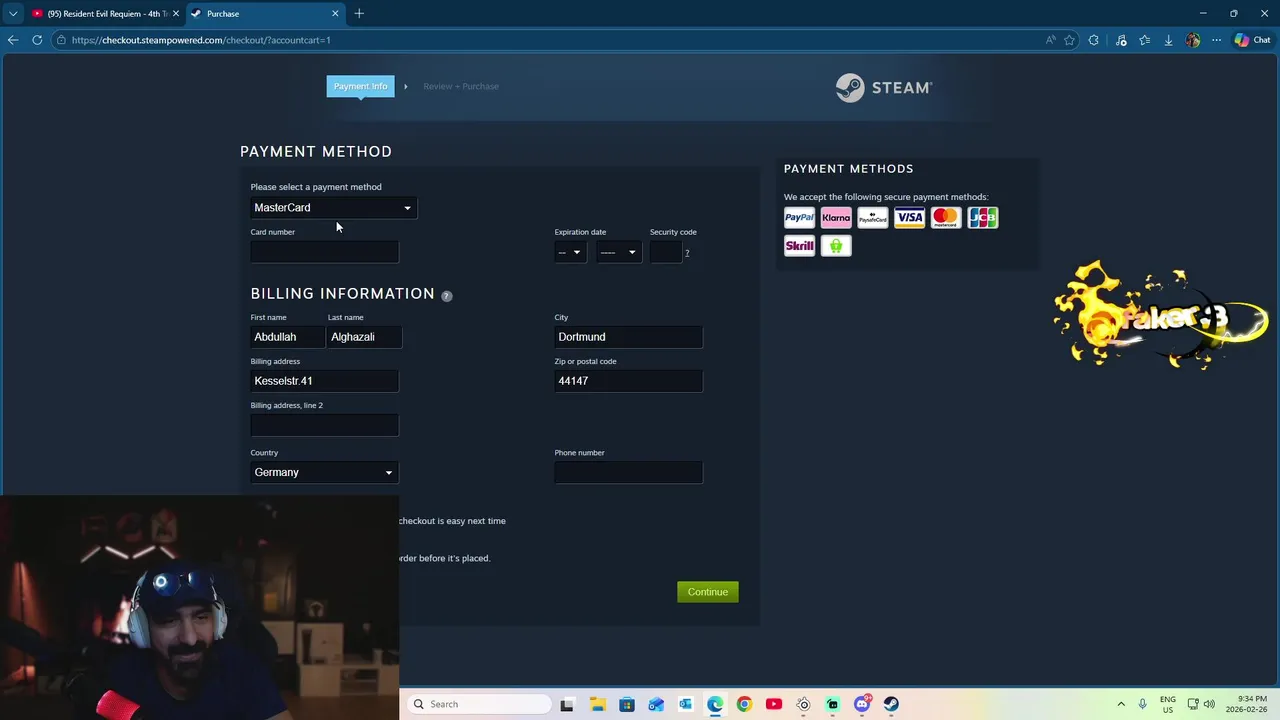1280x720 pixels.
Task: Click the City field with Dortmund
Action: pos(628,337)
